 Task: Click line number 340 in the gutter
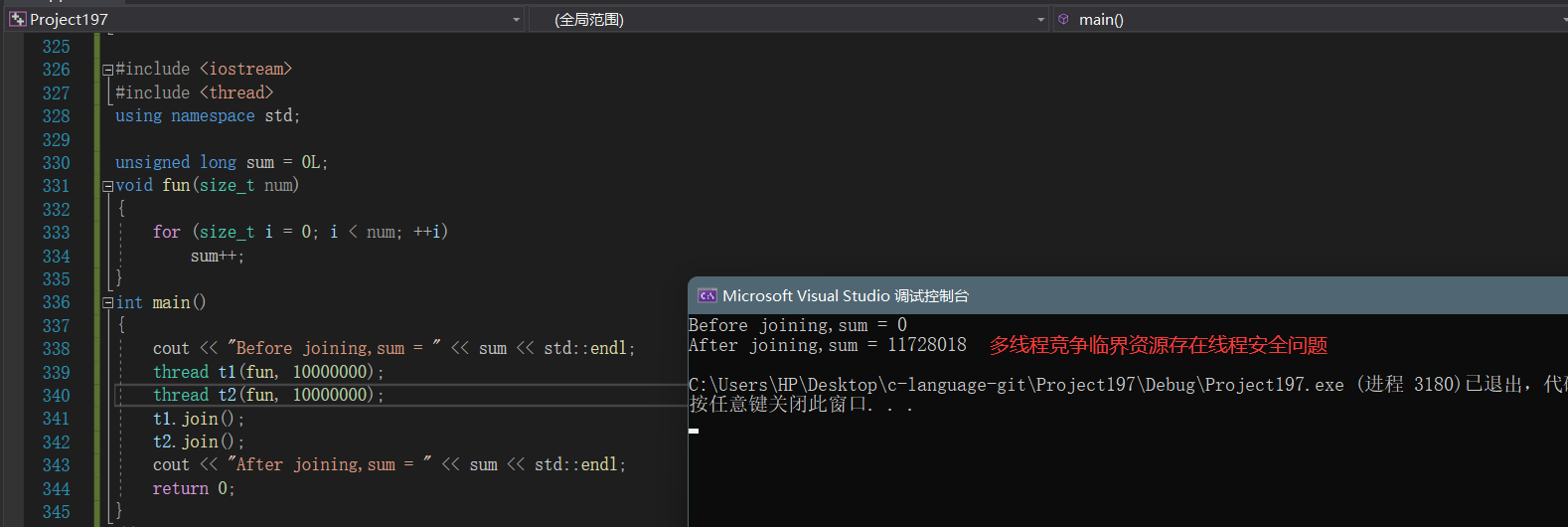coord(56,396)
